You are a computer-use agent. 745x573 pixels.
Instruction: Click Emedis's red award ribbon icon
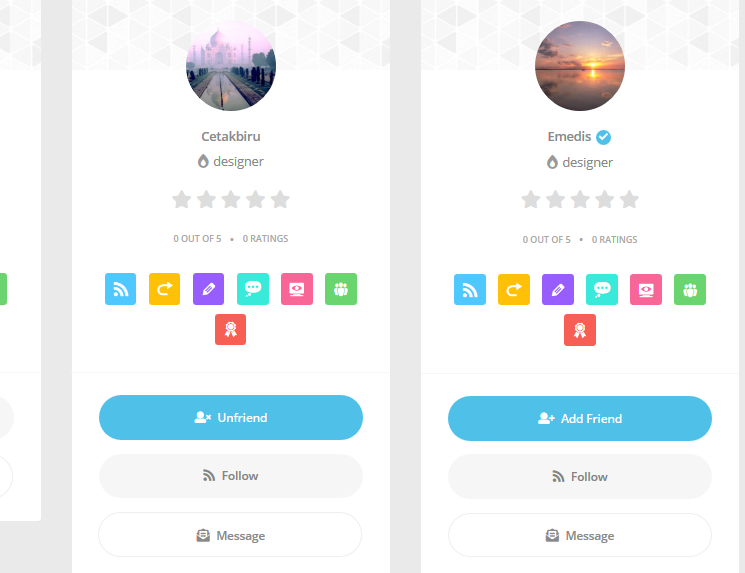coord(580,330)
